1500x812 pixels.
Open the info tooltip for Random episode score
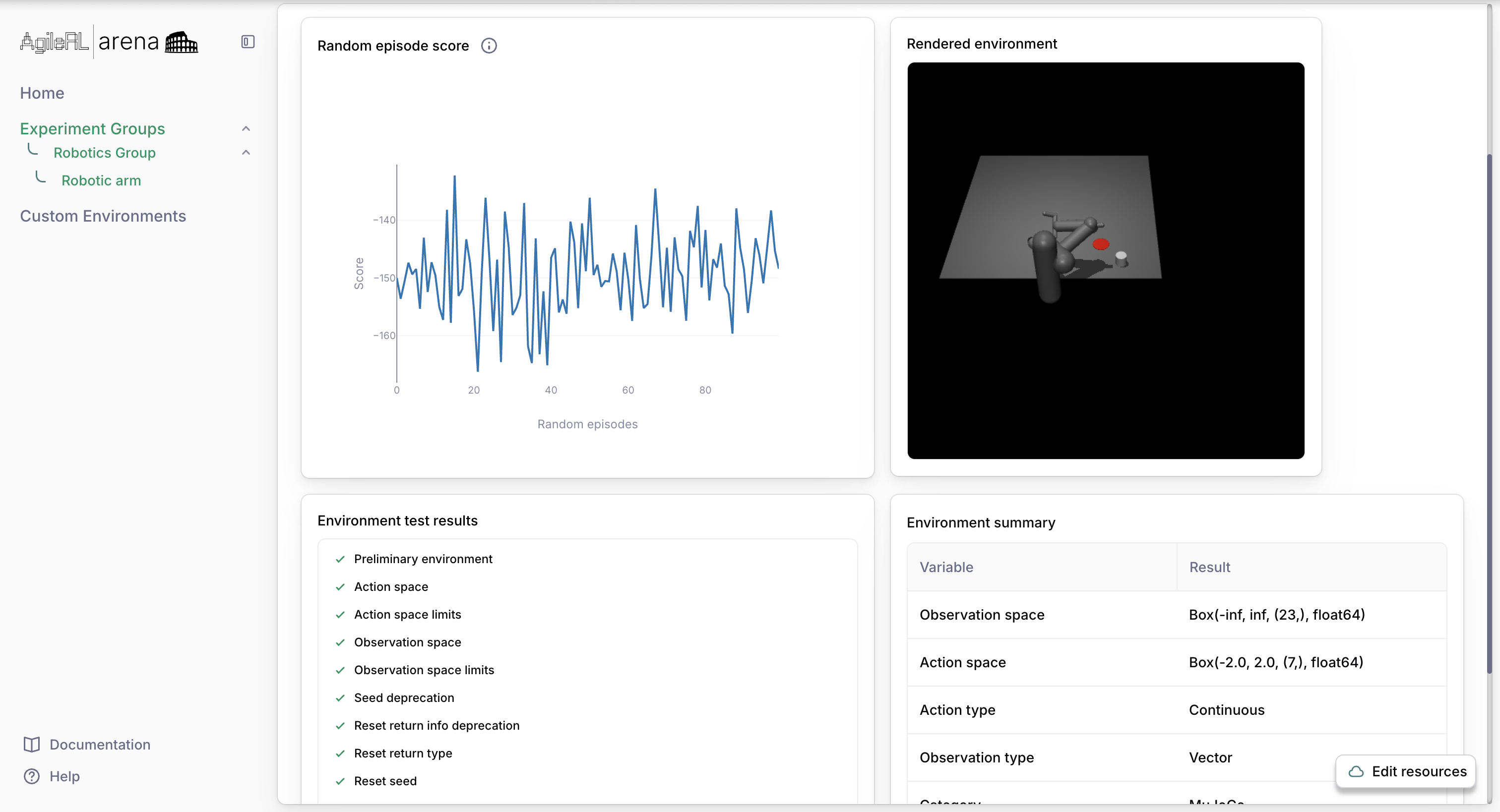click(489, 46)
